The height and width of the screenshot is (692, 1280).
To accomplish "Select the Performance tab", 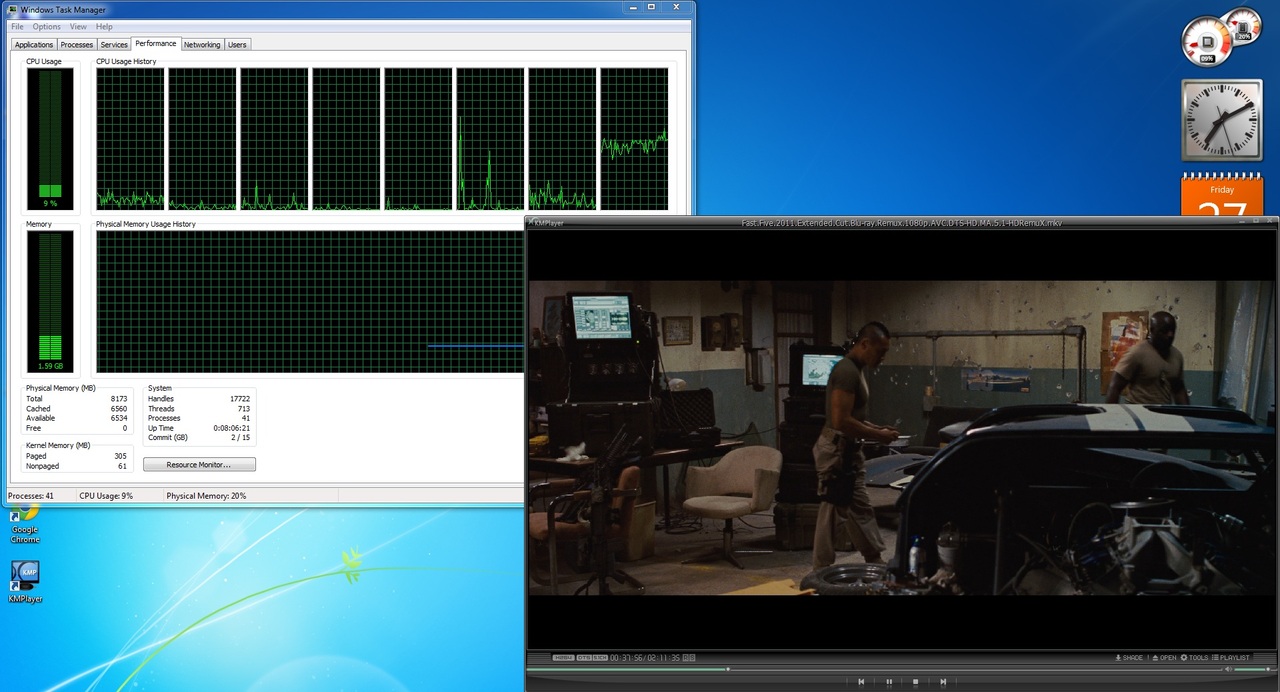I will (x=155, y=44).
